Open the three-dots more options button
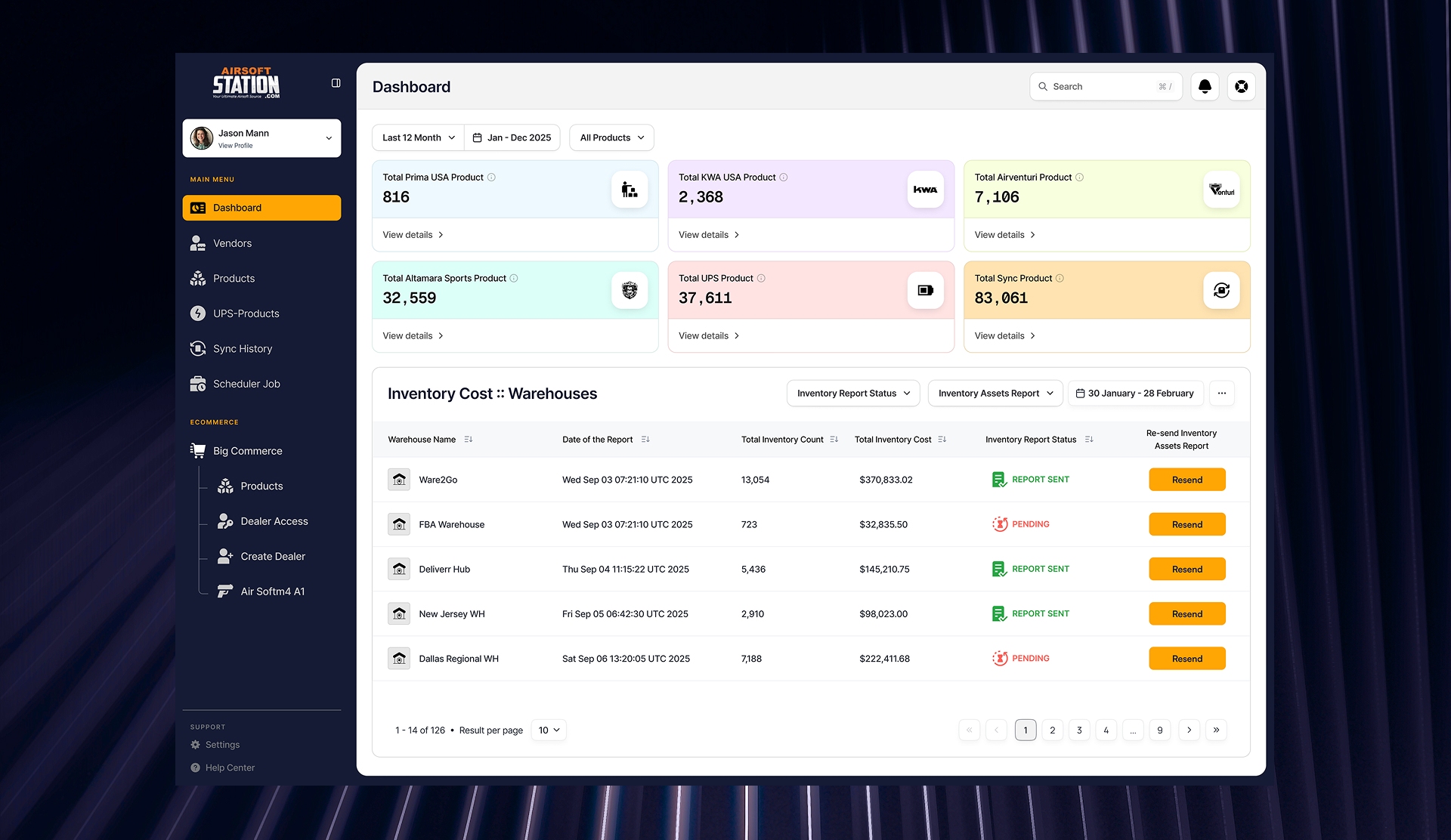This screenshot has height=840, width=1451. pyautogui.click(x=1222, y=394)
